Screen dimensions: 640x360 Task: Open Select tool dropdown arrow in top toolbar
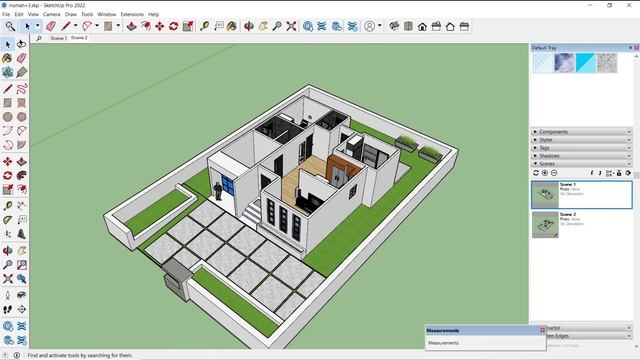pos(38,26)
